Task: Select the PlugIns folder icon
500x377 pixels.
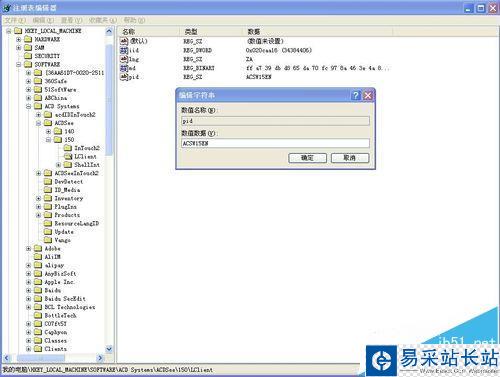Action: point(48,207)
